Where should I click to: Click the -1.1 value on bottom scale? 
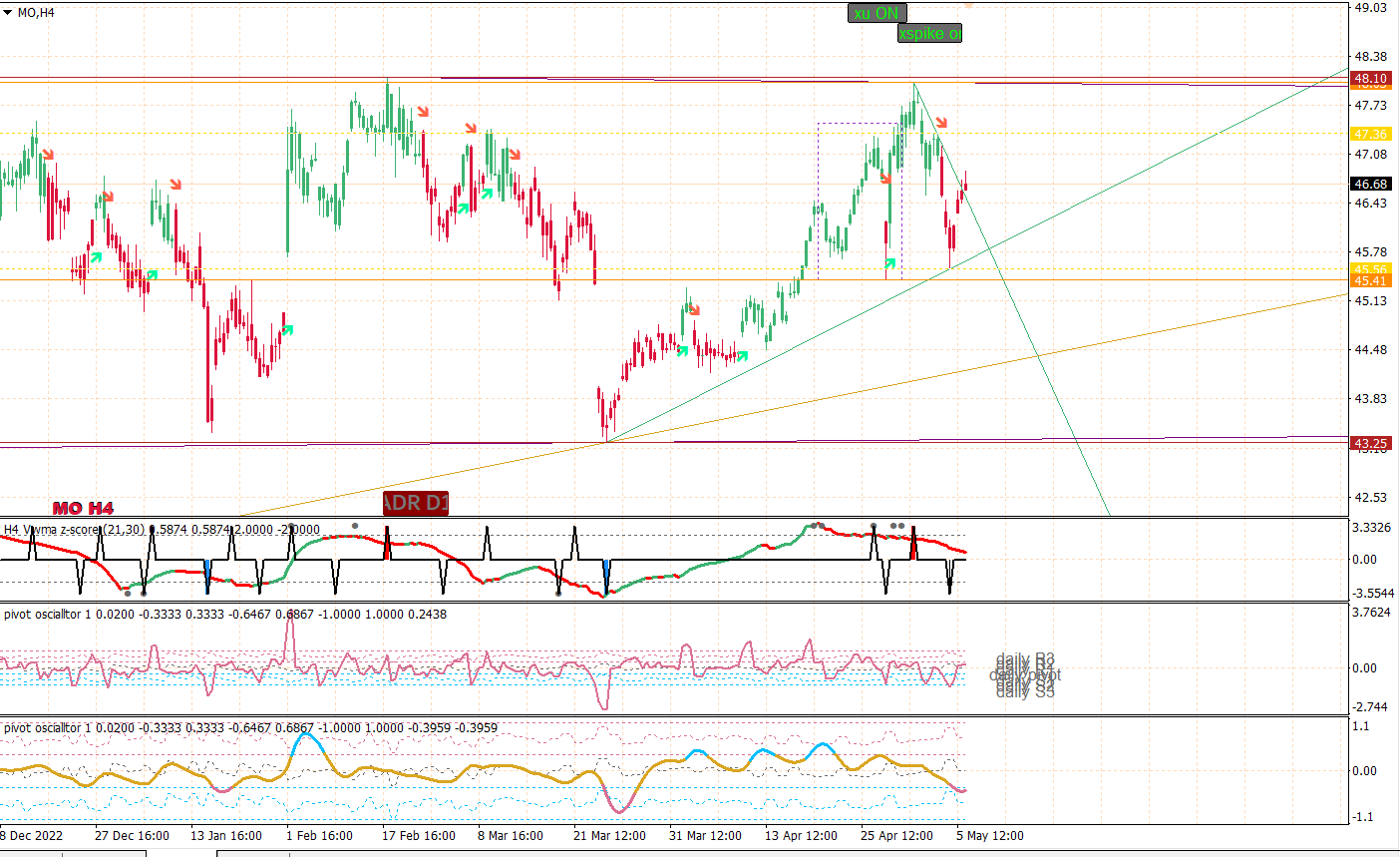coord(1362,816)
